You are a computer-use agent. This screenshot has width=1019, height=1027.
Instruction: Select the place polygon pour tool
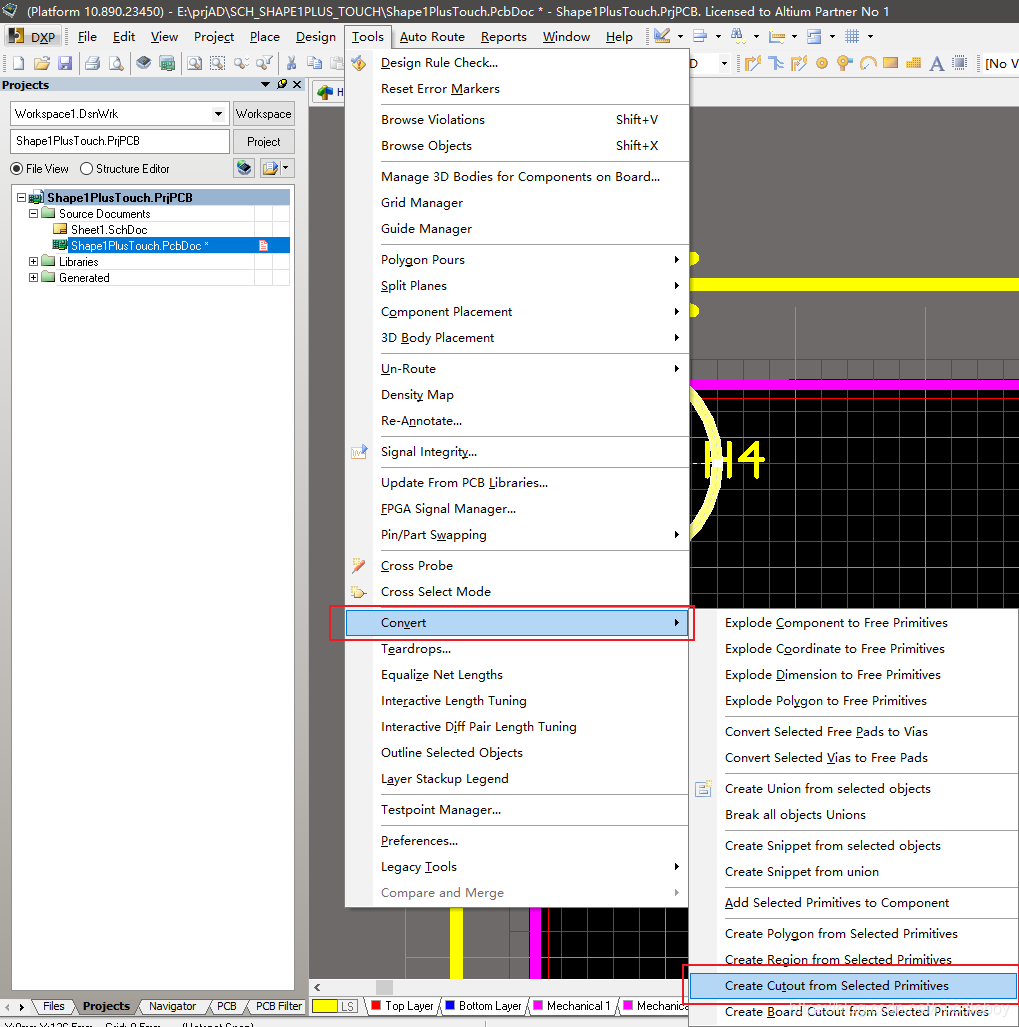coord(914,63)
